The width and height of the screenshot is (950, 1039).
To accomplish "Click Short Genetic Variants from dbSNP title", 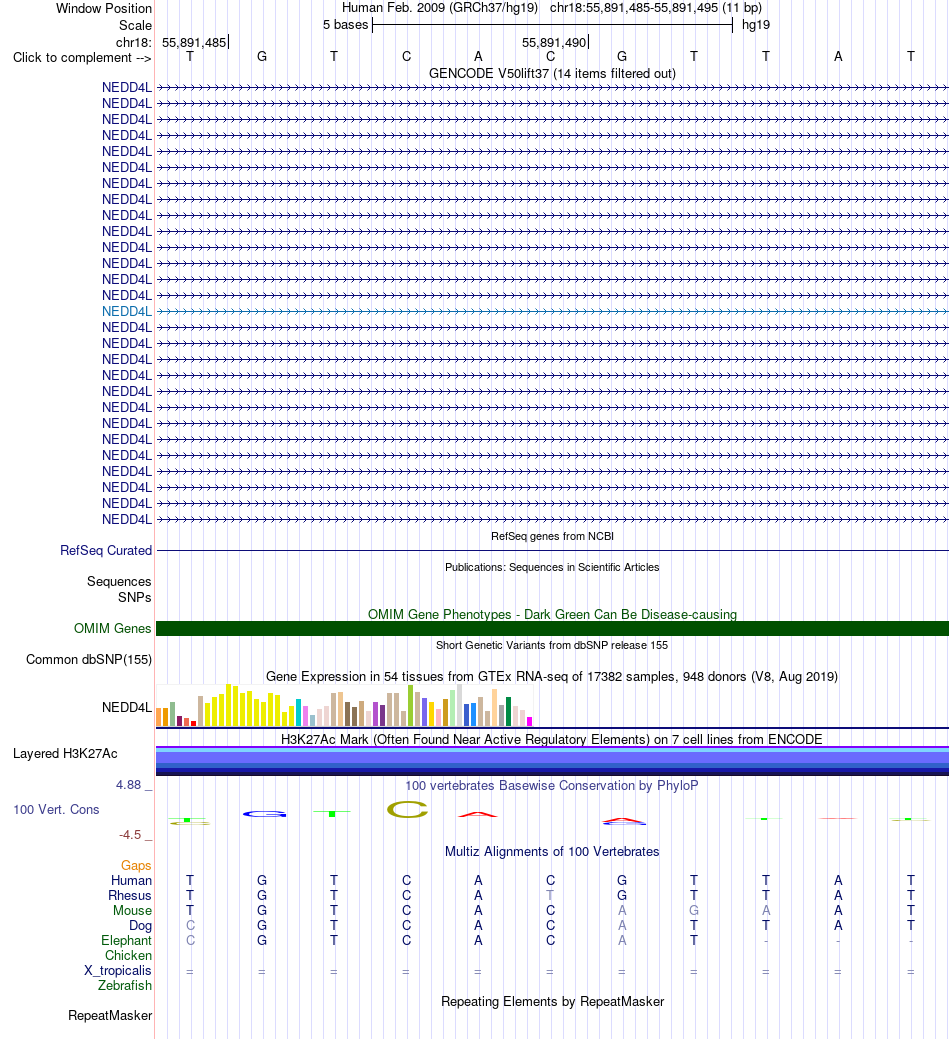I will click(552, 645).
